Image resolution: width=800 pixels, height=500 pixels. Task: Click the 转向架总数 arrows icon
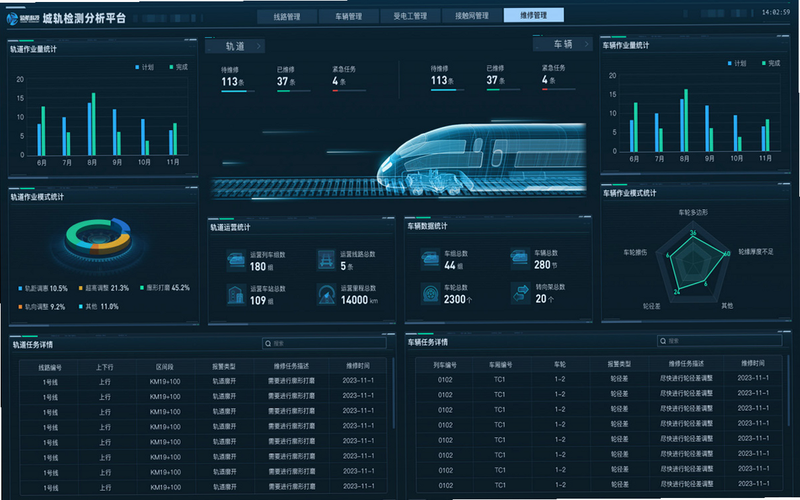[x=520, y=293]
